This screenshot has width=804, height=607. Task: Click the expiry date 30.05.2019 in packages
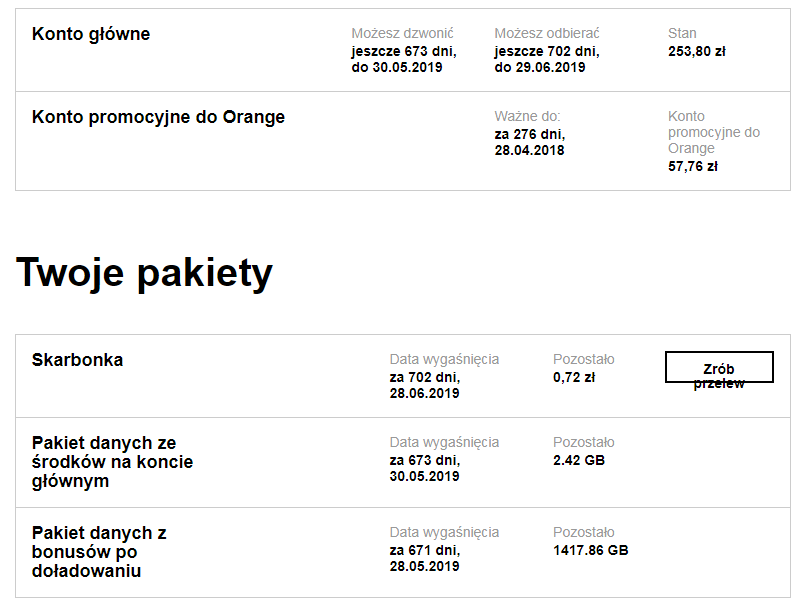[424, 476]
